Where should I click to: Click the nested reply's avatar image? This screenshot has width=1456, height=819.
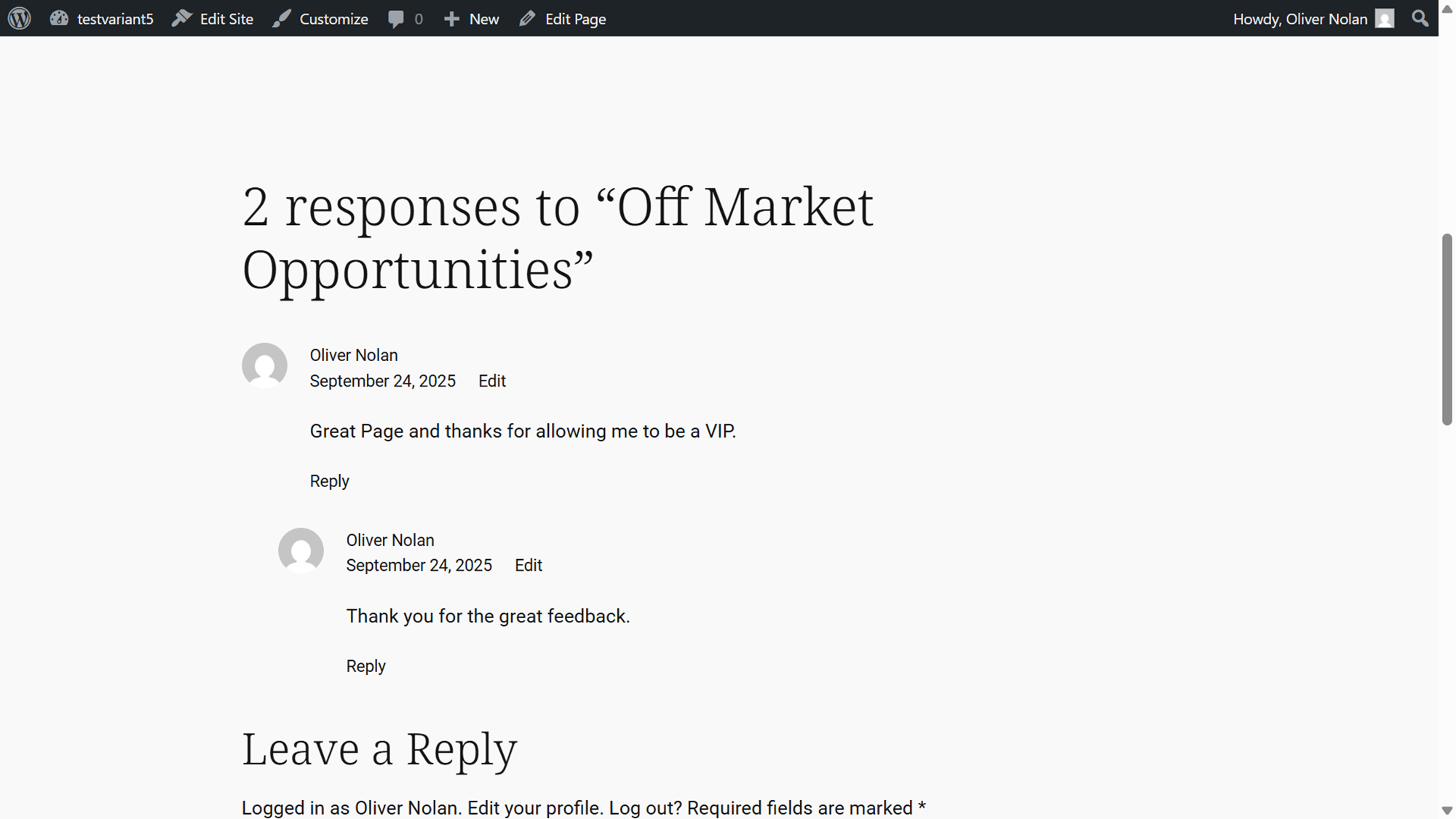(x=301, y=550)
